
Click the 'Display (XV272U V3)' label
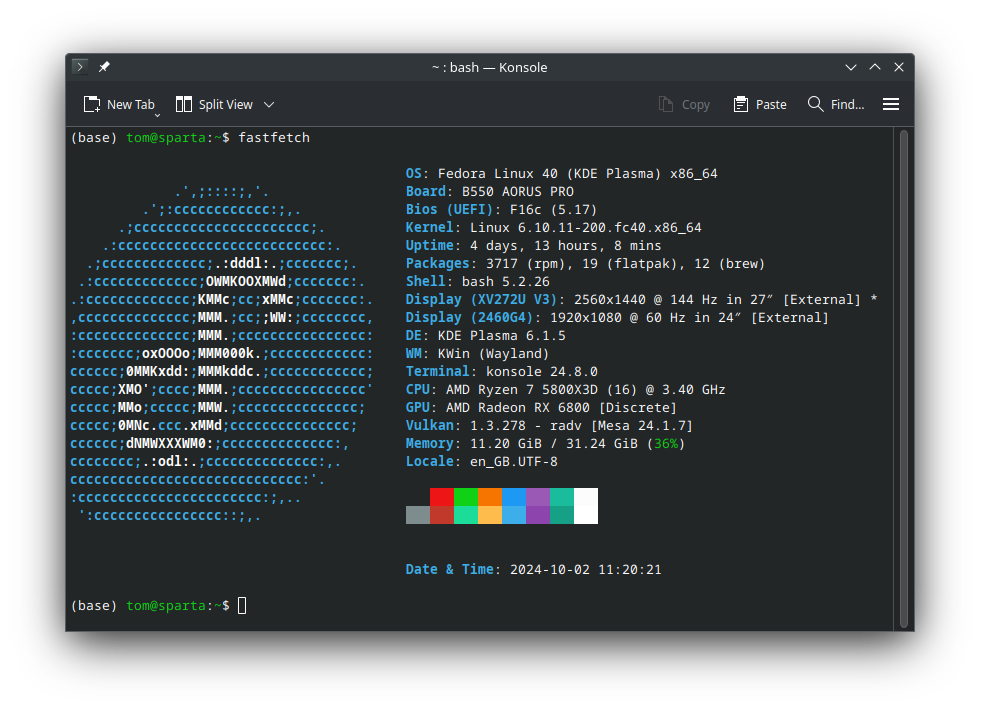point(481,300)
